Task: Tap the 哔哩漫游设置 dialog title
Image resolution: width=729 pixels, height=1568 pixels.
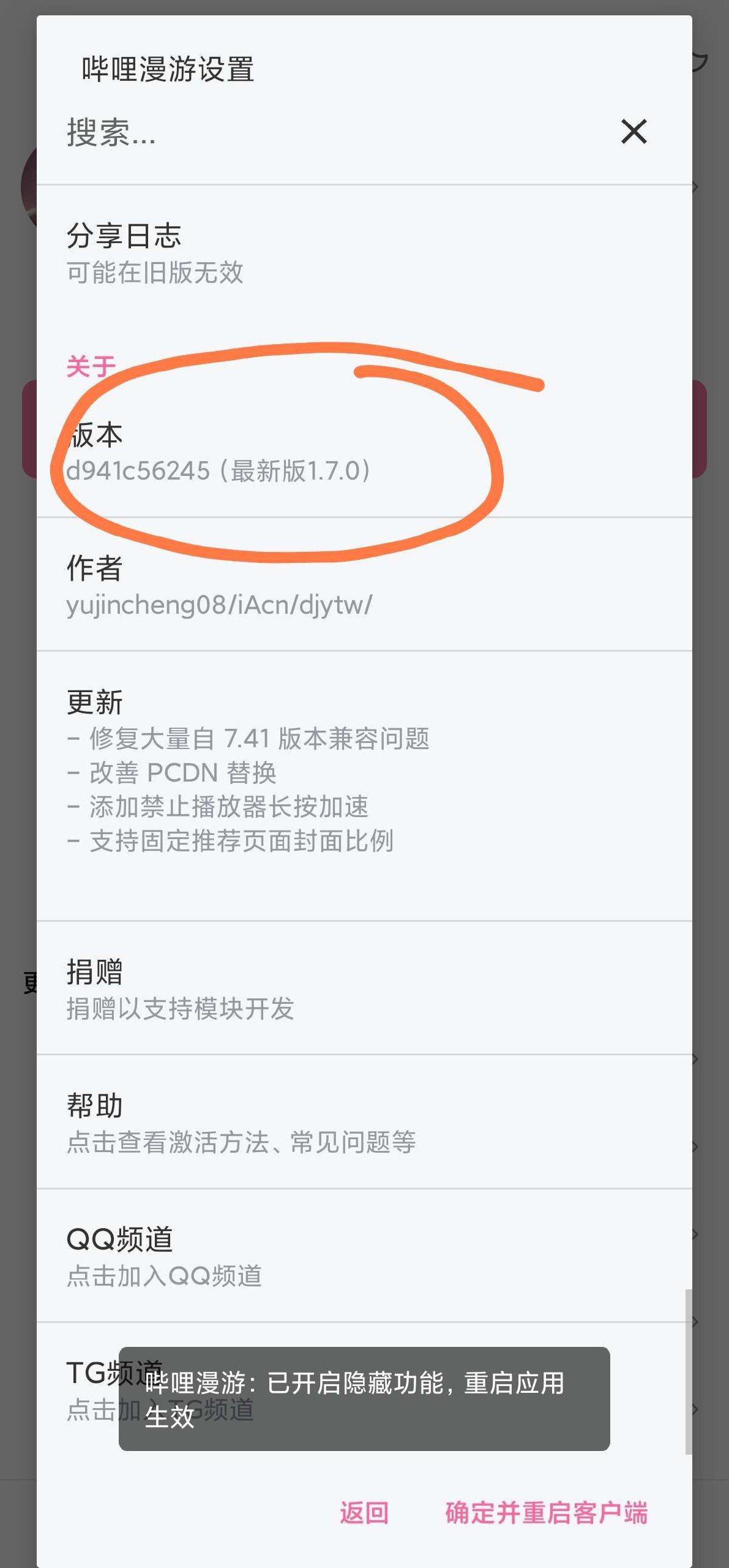Action: pyautogui.click(x=168, y=69)
